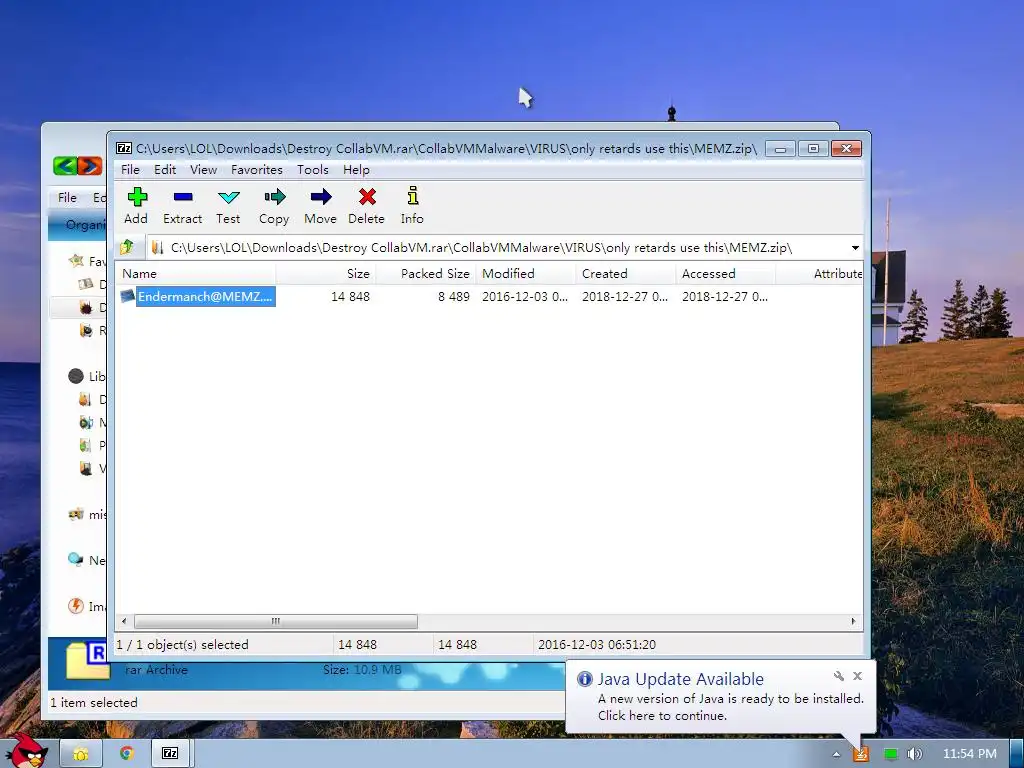Sort by the Accessed column header
Screen dimensions: 1024x768
coord(726,274)
